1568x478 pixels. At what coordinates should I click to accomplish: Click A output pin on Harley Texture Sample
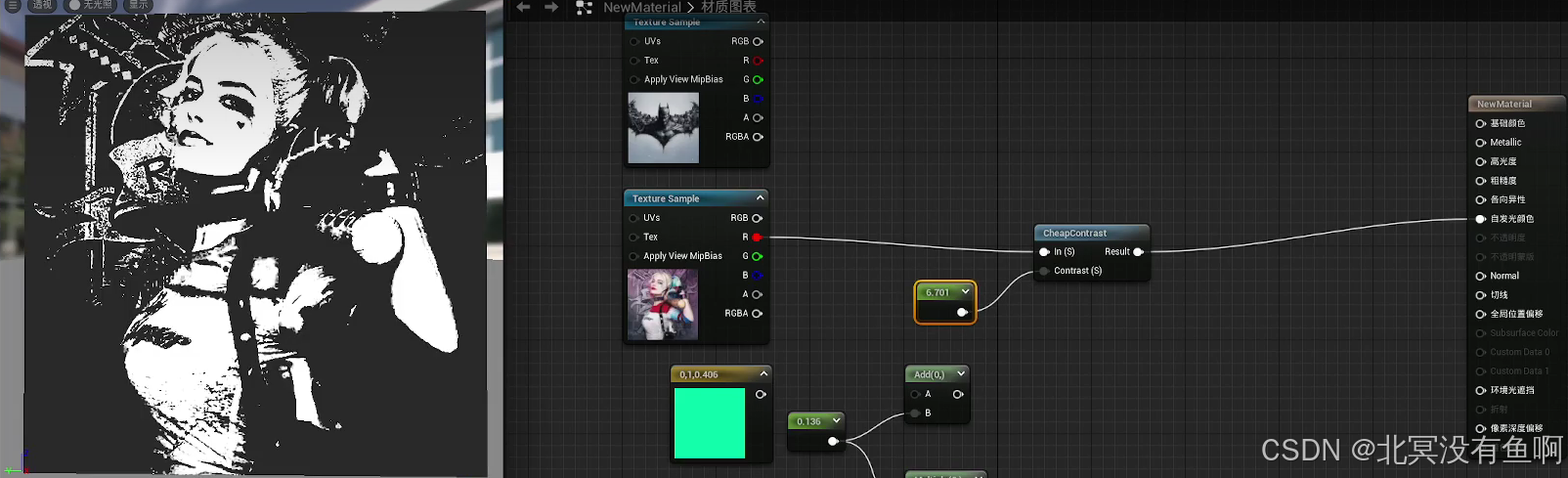coord(757,294)
